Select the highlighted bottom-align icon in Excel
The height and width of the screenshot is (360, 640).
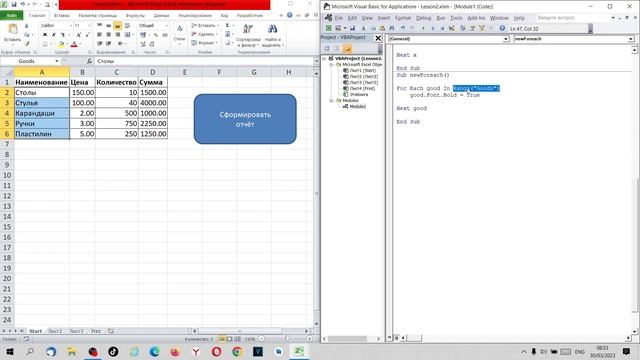(x=118, y=26)
